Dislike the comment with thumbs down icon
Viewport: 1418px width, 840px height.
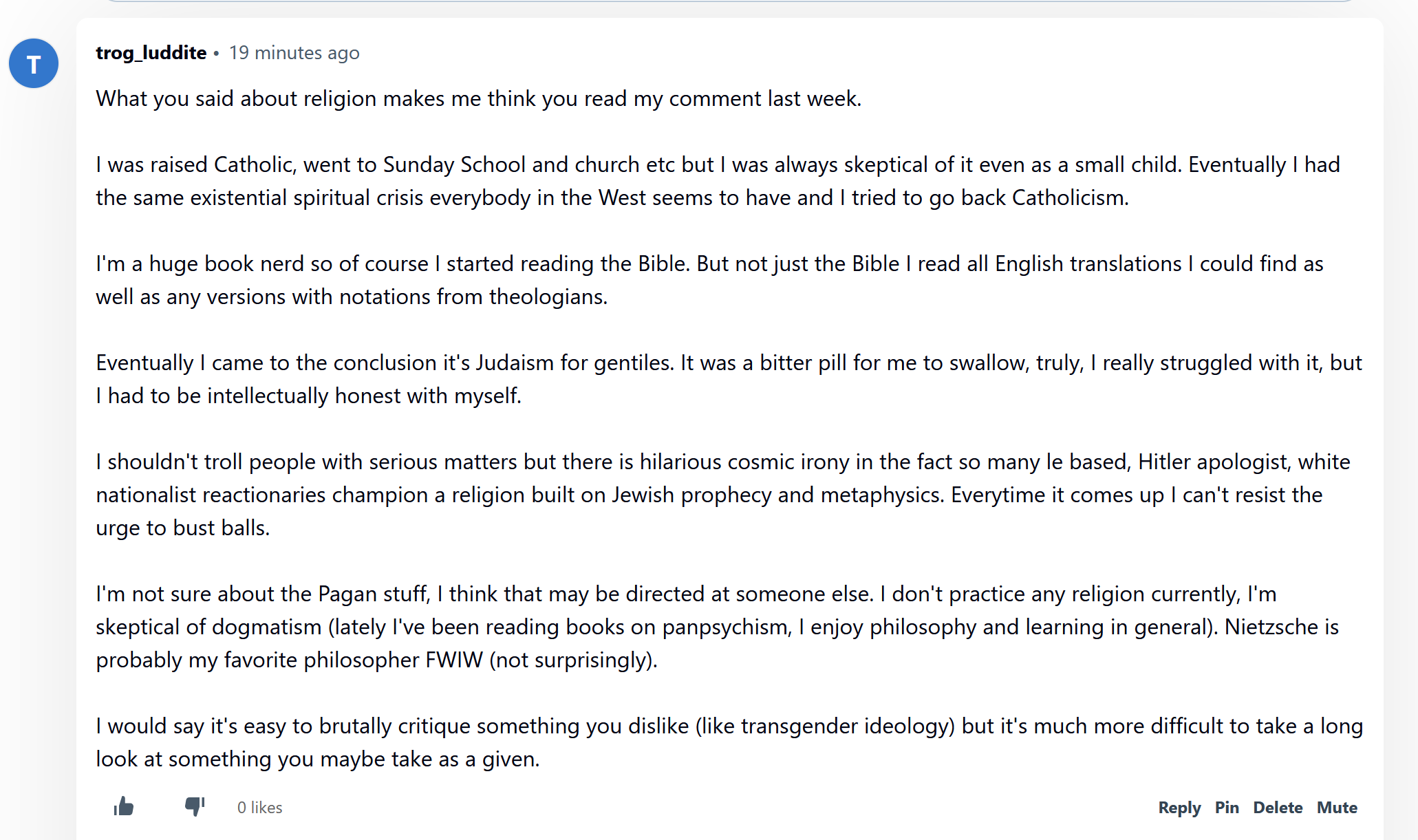click(195, 806)
